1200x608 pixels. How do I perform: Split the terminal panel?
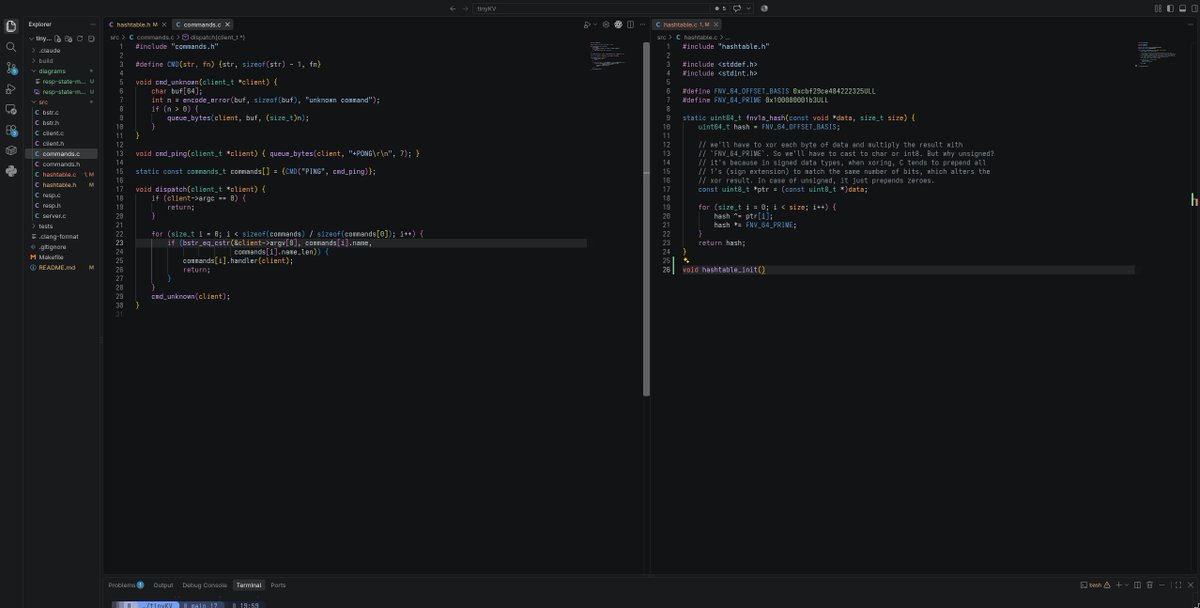pos(1138,585)
